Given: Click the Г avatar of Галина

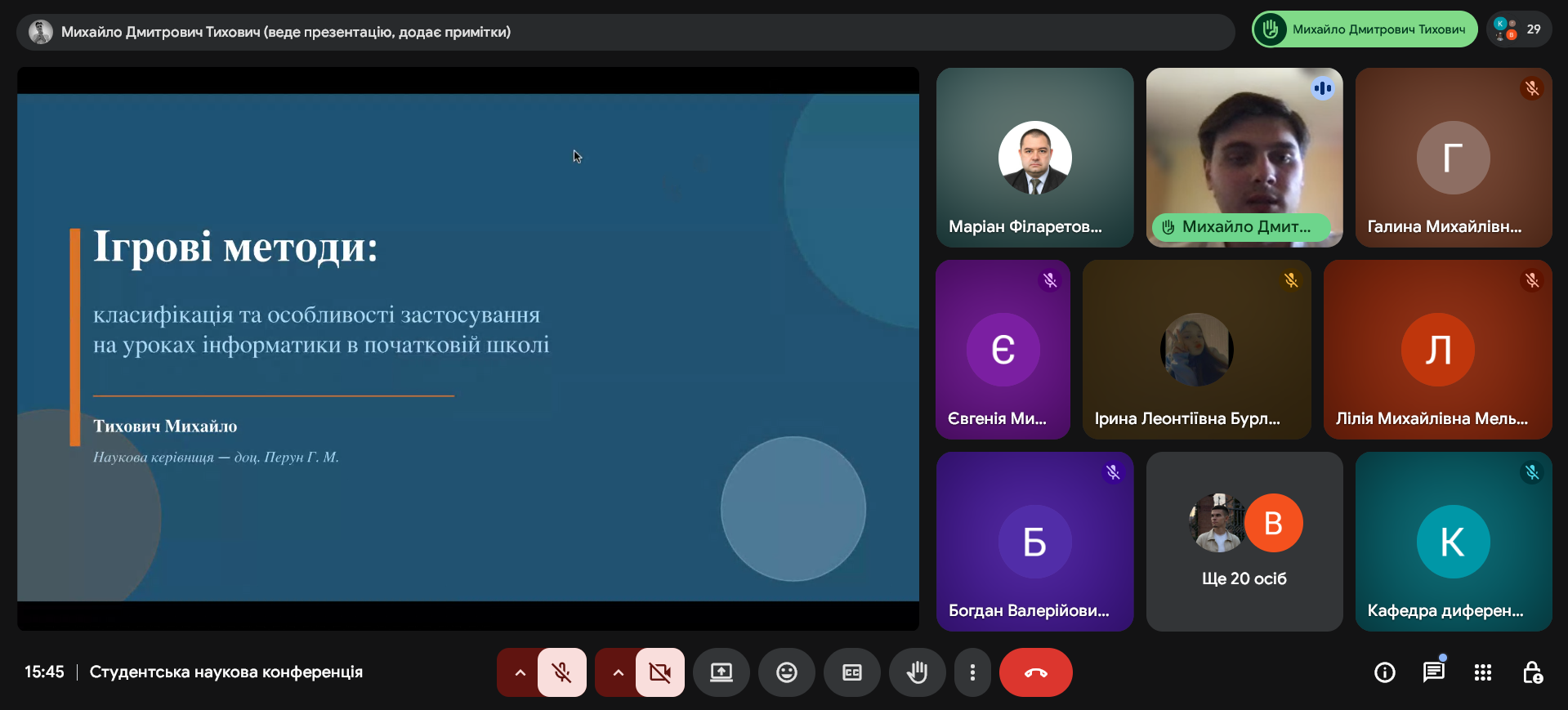Looking at the screenshot, I should coord(1454,158).
